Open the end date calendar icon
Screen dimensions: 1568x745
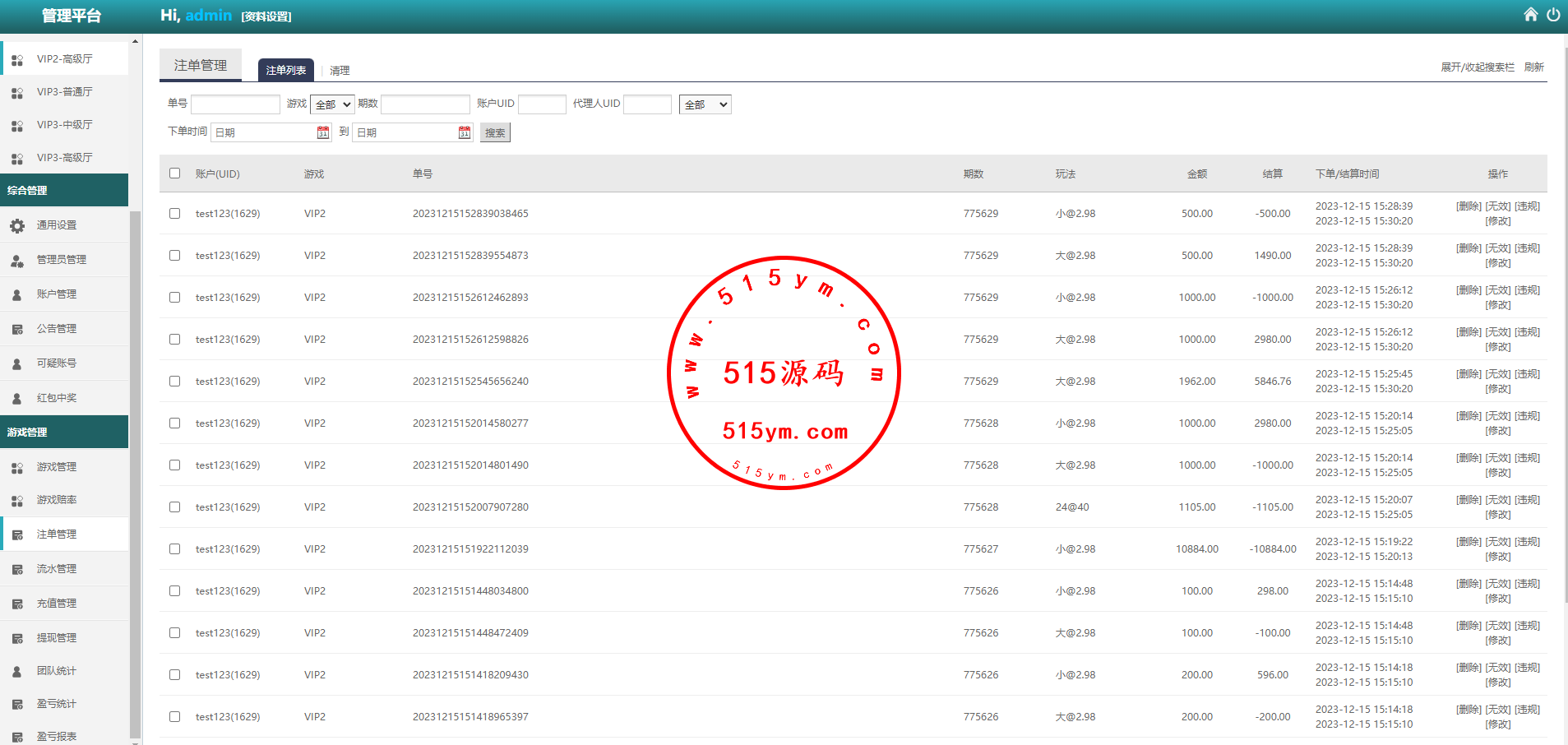(x=465, y=132)
